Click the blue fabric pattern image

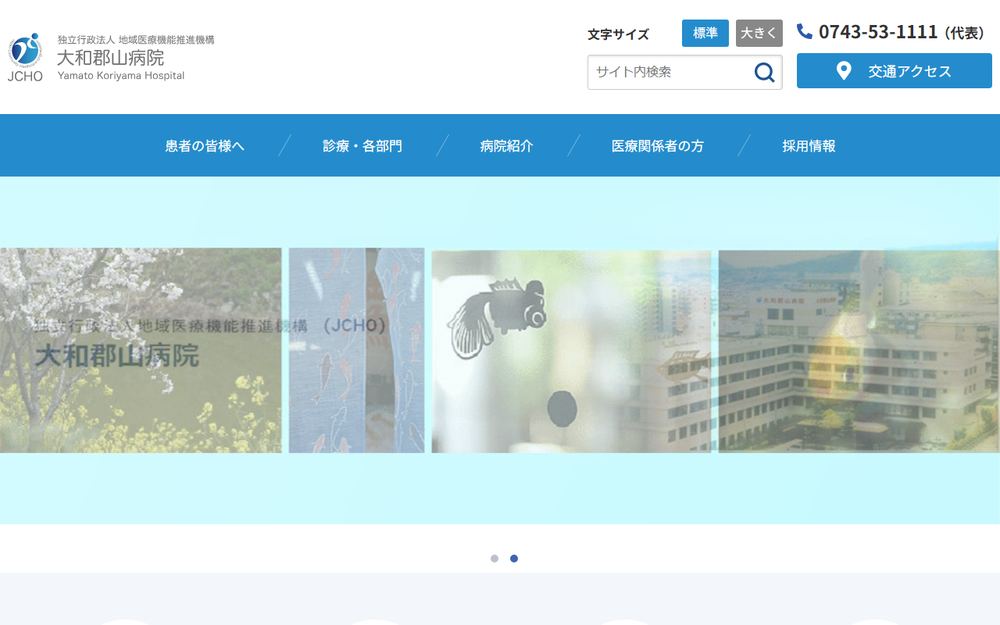(357, 350)
